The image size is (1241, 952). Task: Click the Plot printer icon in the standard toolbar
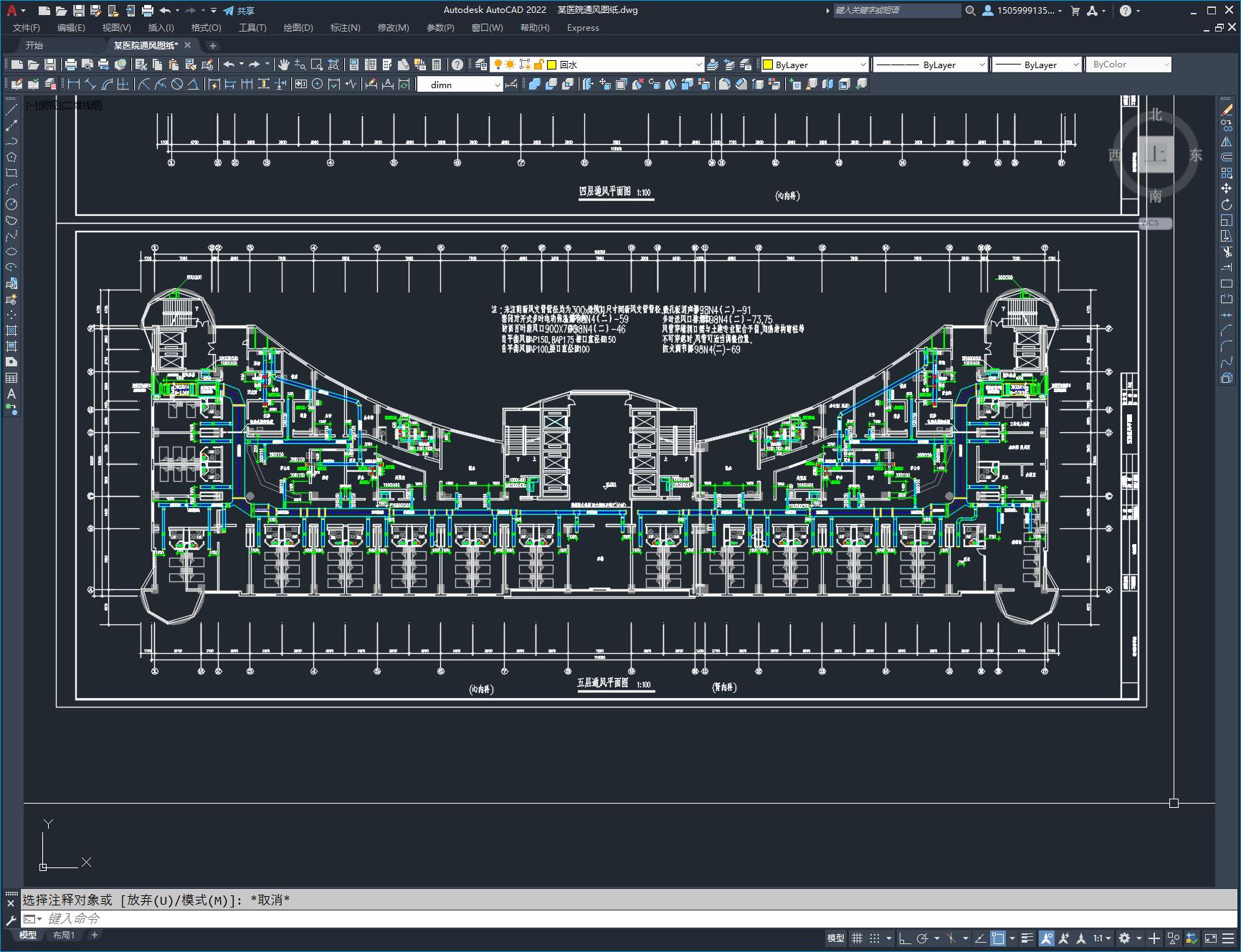70,65
